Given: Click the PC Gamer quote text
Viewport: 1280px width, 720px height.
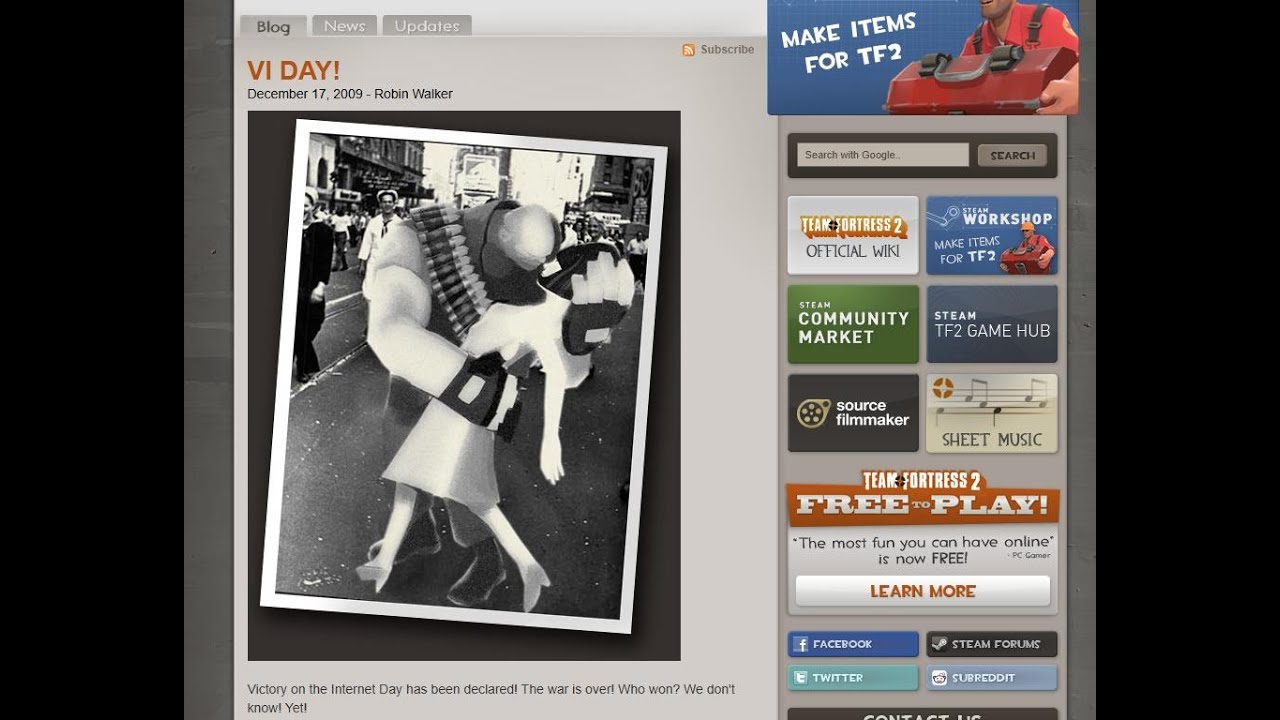Looking at the screenshot, I should pos(922,550).
